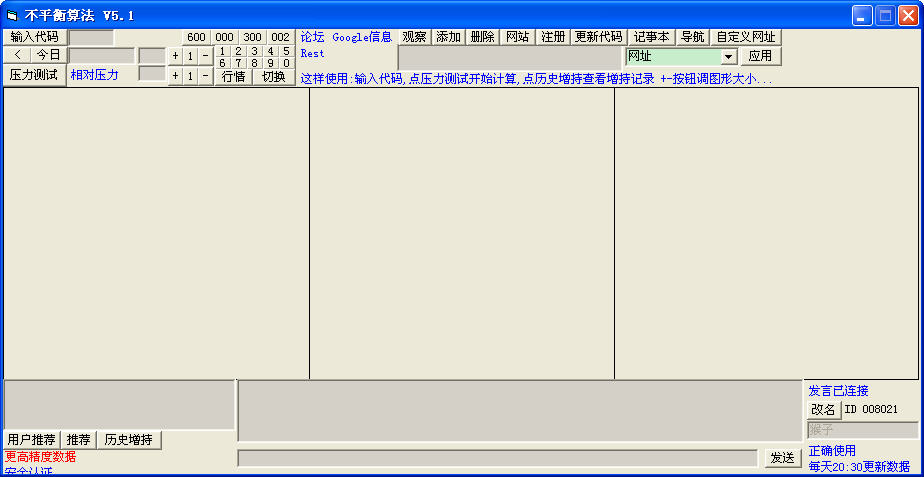This screenshot has width=924, height=477.
Task: Click the 更新代码 button
Action: [x=599, y=37]
